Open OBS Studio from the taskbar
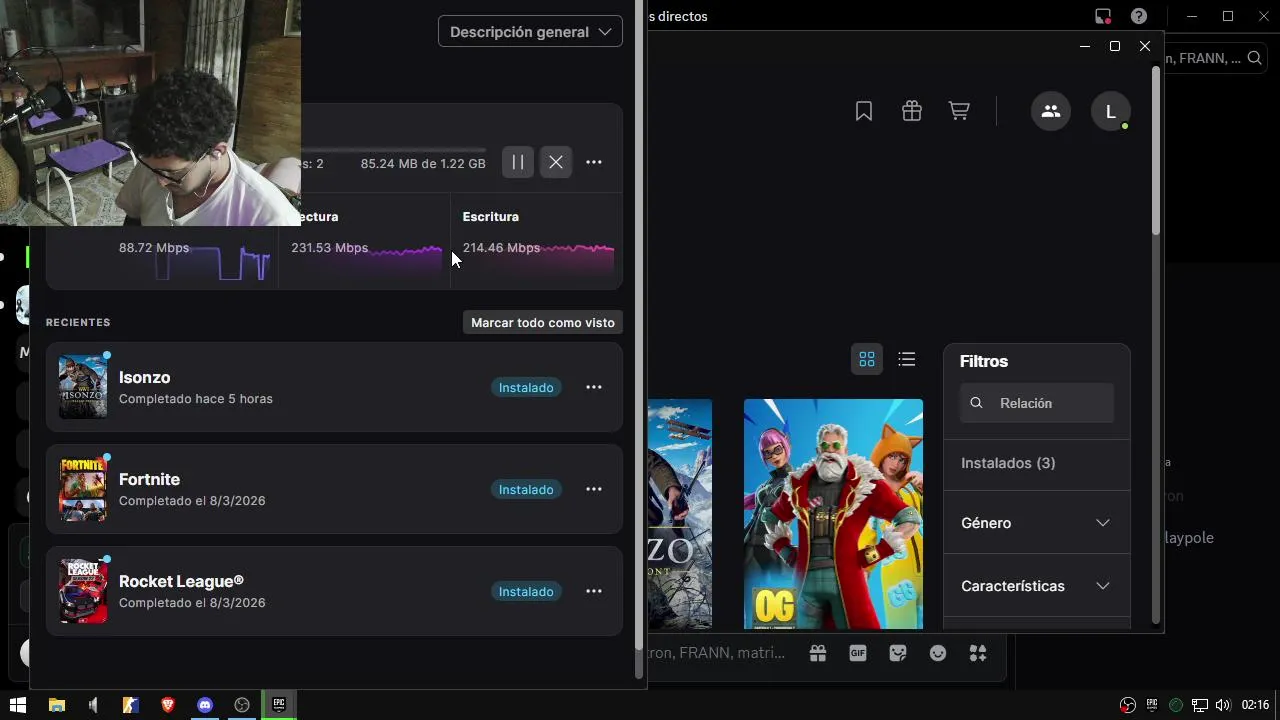The image size is (1280, 720). 242,705
